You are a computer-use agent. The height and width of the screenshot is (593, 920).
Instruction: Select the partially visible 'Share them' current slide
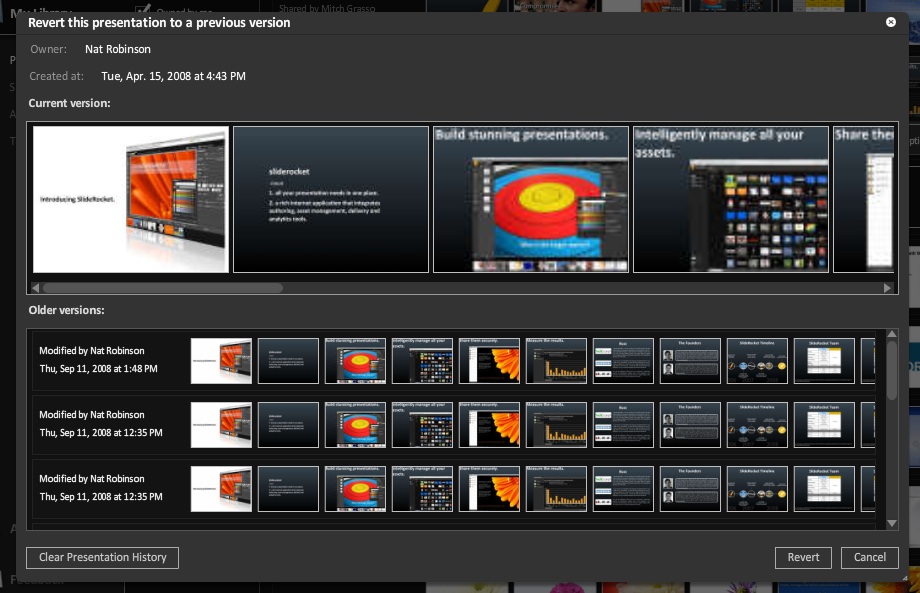(x=864, y=199)
